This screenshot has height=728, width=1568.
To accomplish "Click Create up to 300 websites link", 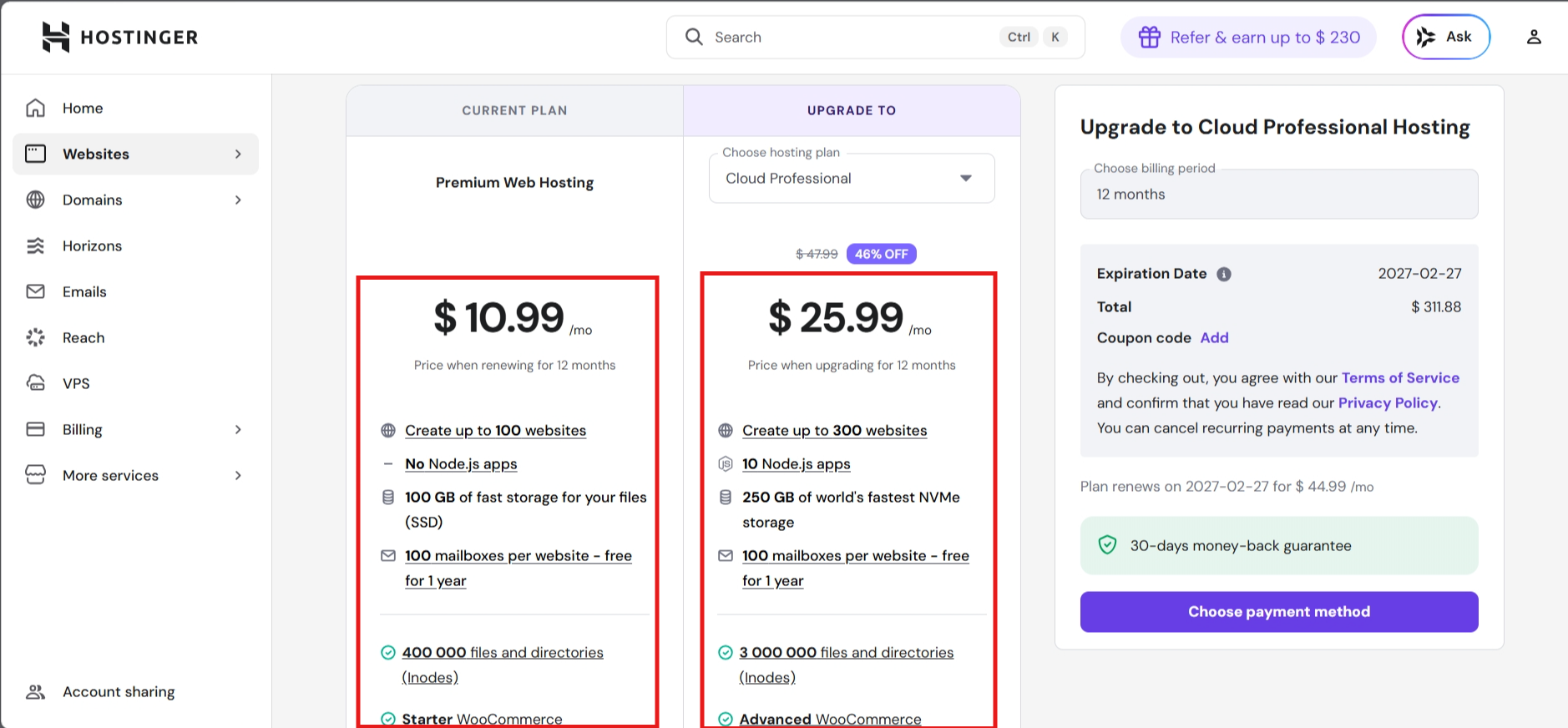I will (834, 431).
